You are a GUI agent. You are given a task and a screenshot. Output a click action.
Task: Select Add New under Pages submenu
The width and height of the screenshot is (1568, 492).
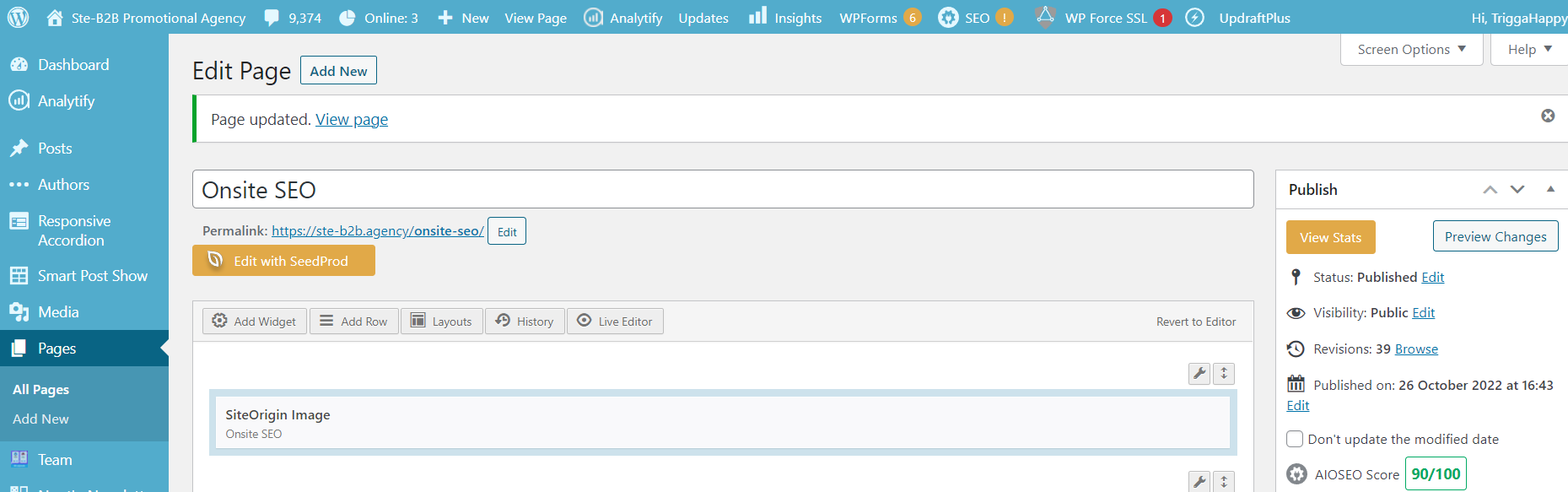pos(40,419)
